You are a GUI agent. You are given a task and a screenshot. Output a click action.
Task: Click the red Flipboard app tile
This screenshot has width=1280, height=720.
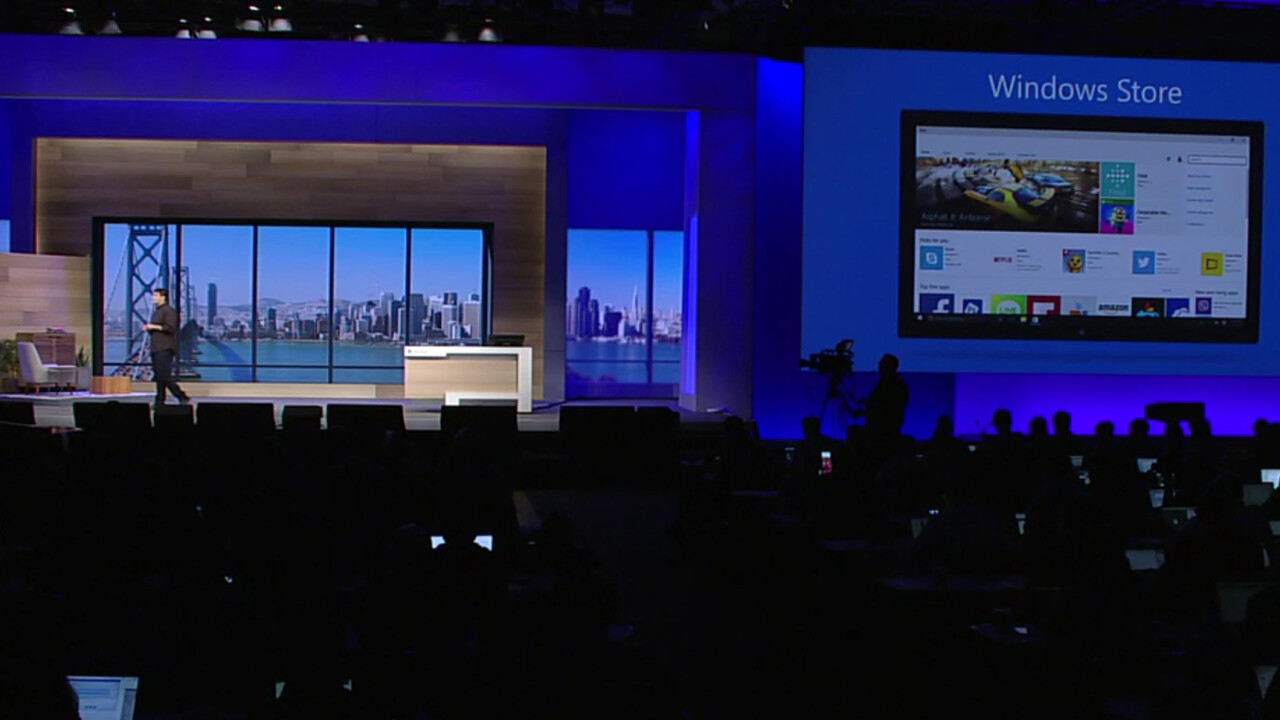1043,306
